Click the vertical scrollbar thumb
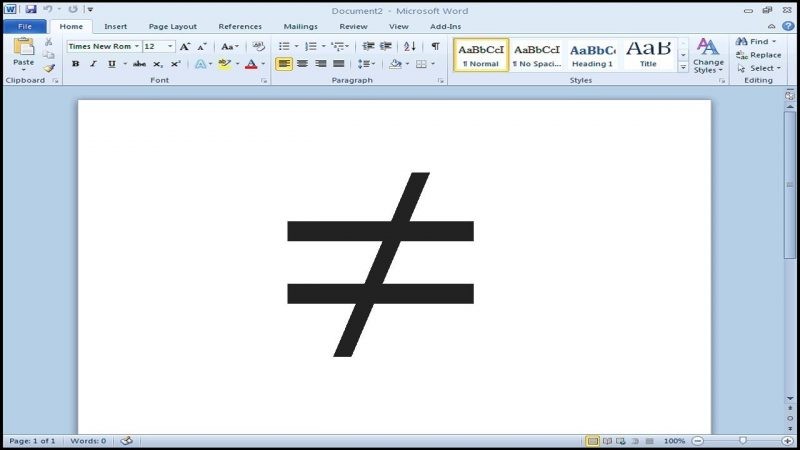Image resolution: width=800 pixels, height=450 pixels. (790, 185)
